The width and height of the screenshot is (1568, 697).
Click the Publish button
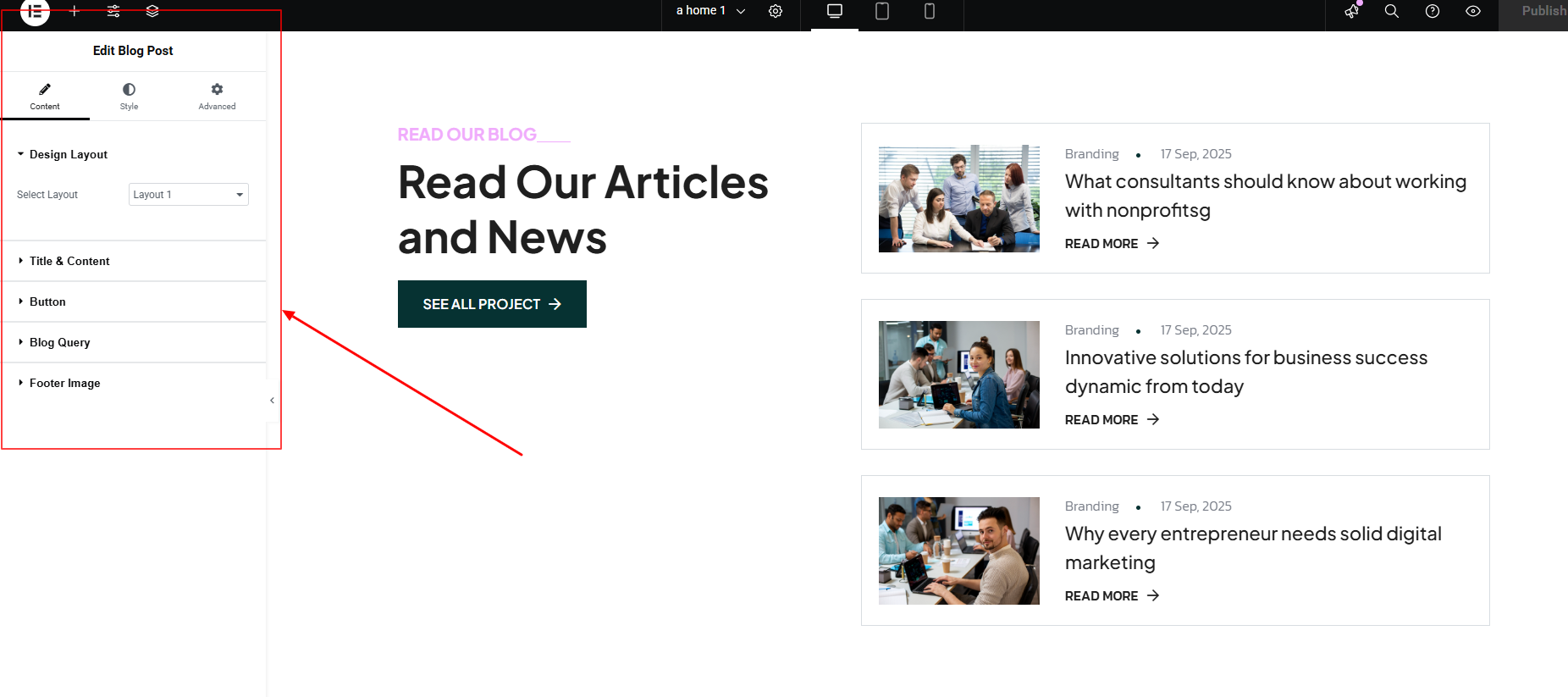(x=1534, y=11)
